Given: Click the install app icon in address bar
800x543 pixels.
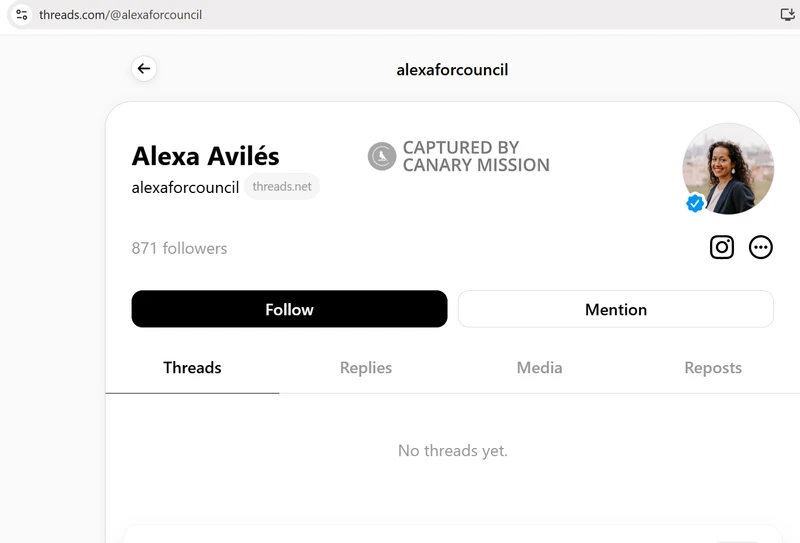Looking at the screenshot, I should [787, 15].
